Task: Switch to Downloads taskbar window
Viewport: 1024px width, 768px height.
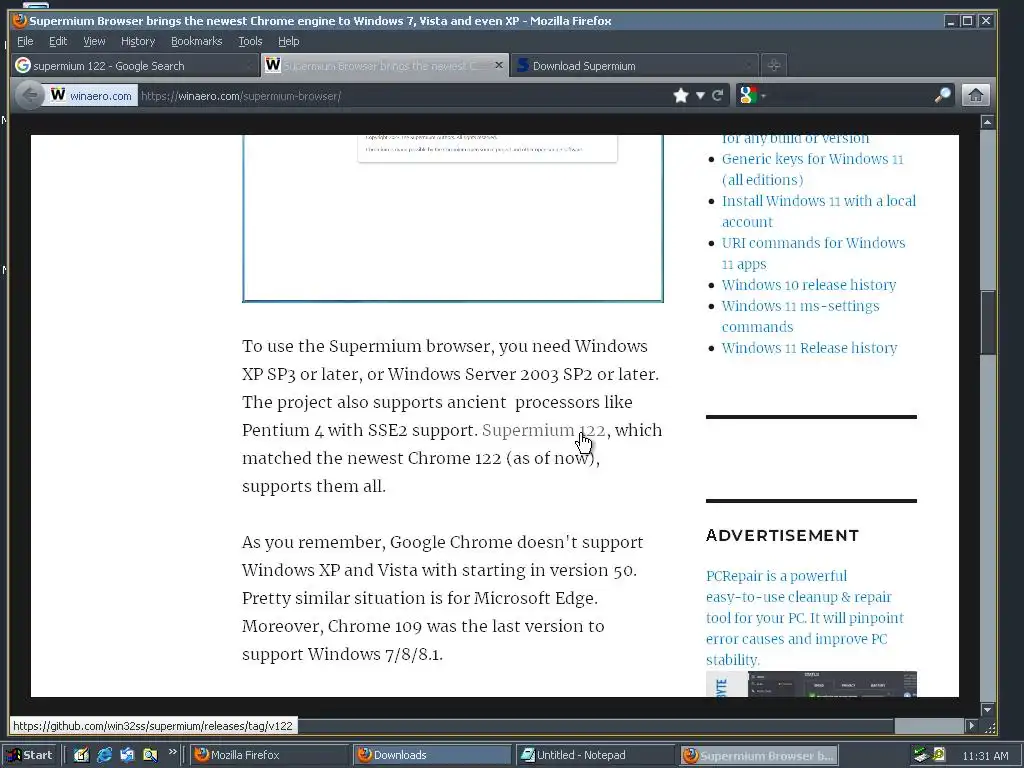Action: (x=432, y=755)
